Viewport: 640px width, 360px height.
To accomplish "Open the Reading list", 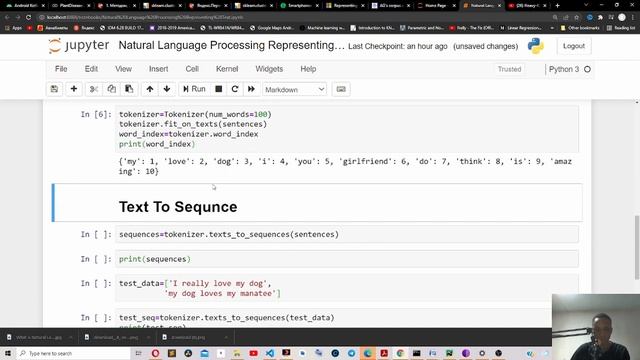I will [621, 28].
